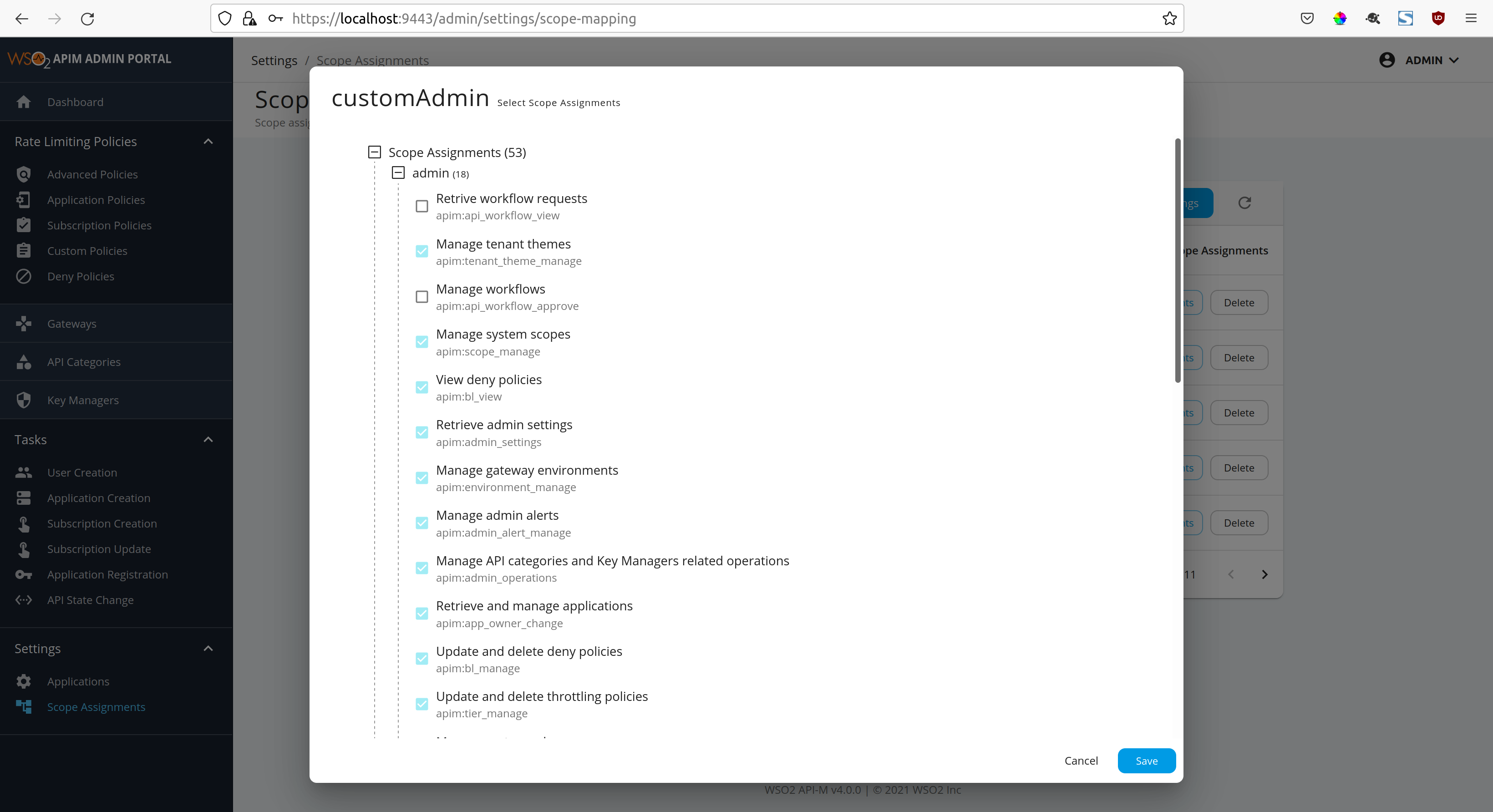Select the User Creation task icon
The height and width of the screenshot is (812, 1493).
[x=24, y=472]
